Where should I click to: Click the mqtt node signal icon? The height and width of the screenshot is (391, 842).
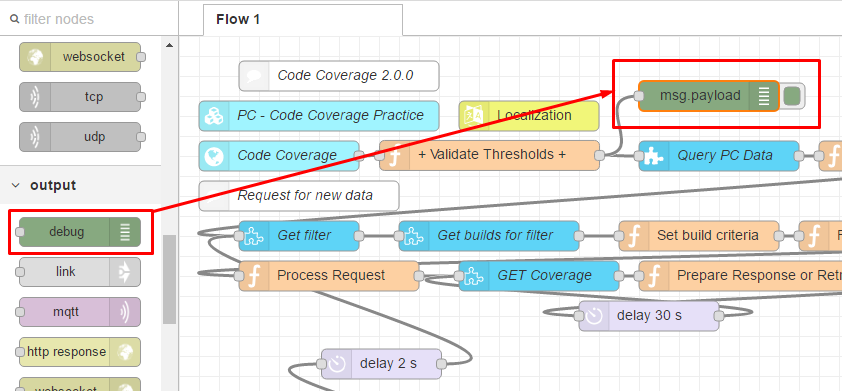pos(125,312)
